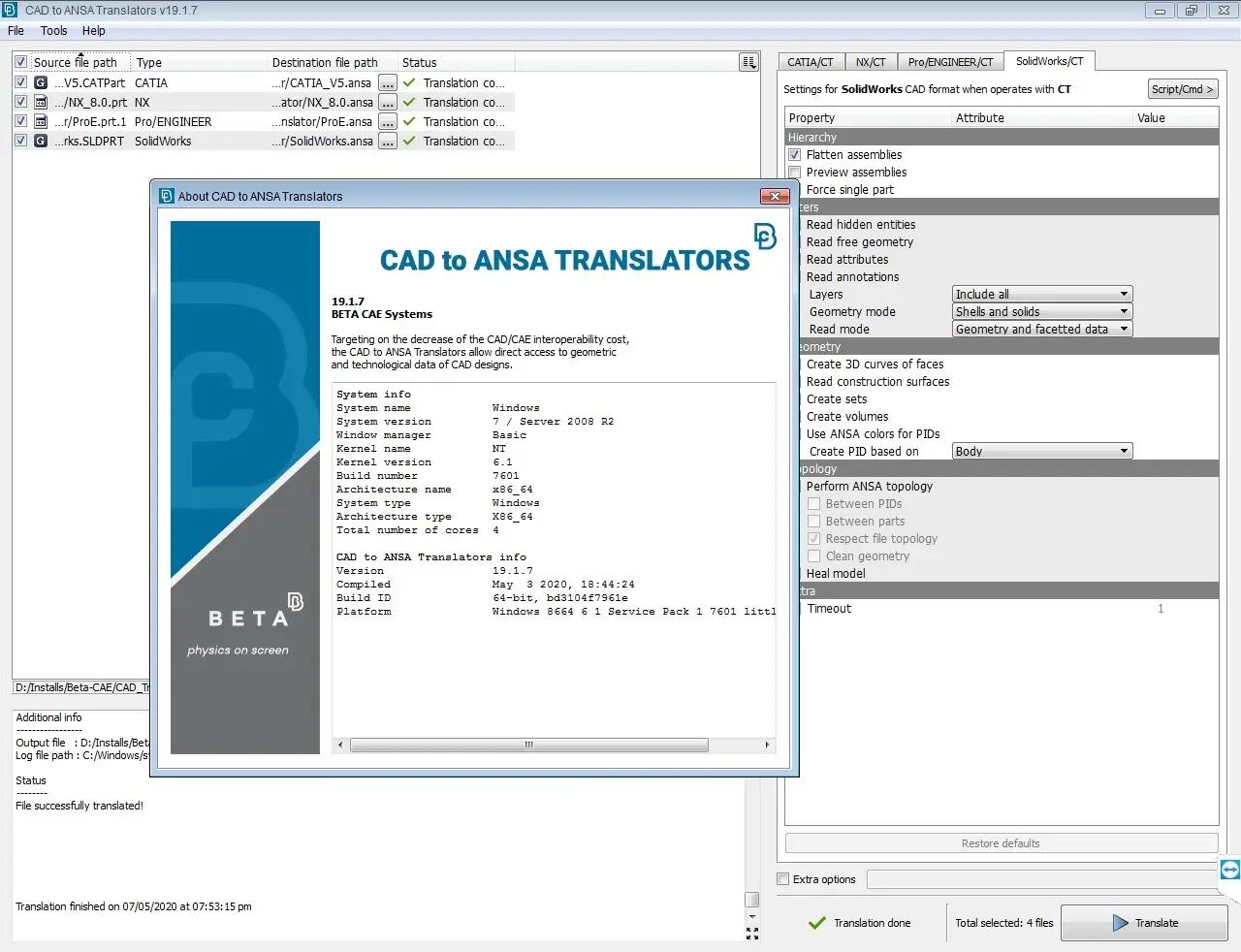Viewport: 1241px width, 952px height.
Task: Open the Script/Cmd dropdown button
Action: click(x=1183, y=89)
